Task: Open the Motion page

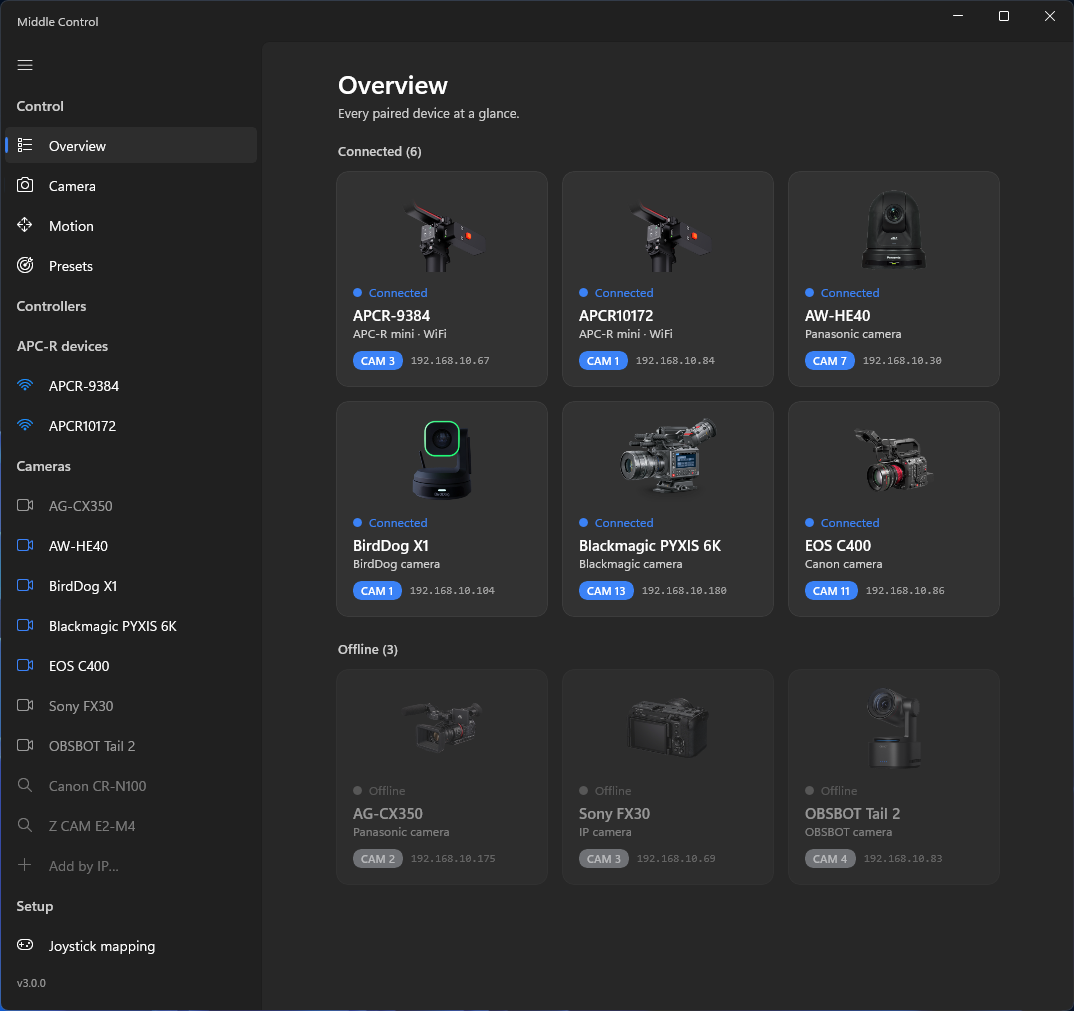Action: (x=131, y=225)
